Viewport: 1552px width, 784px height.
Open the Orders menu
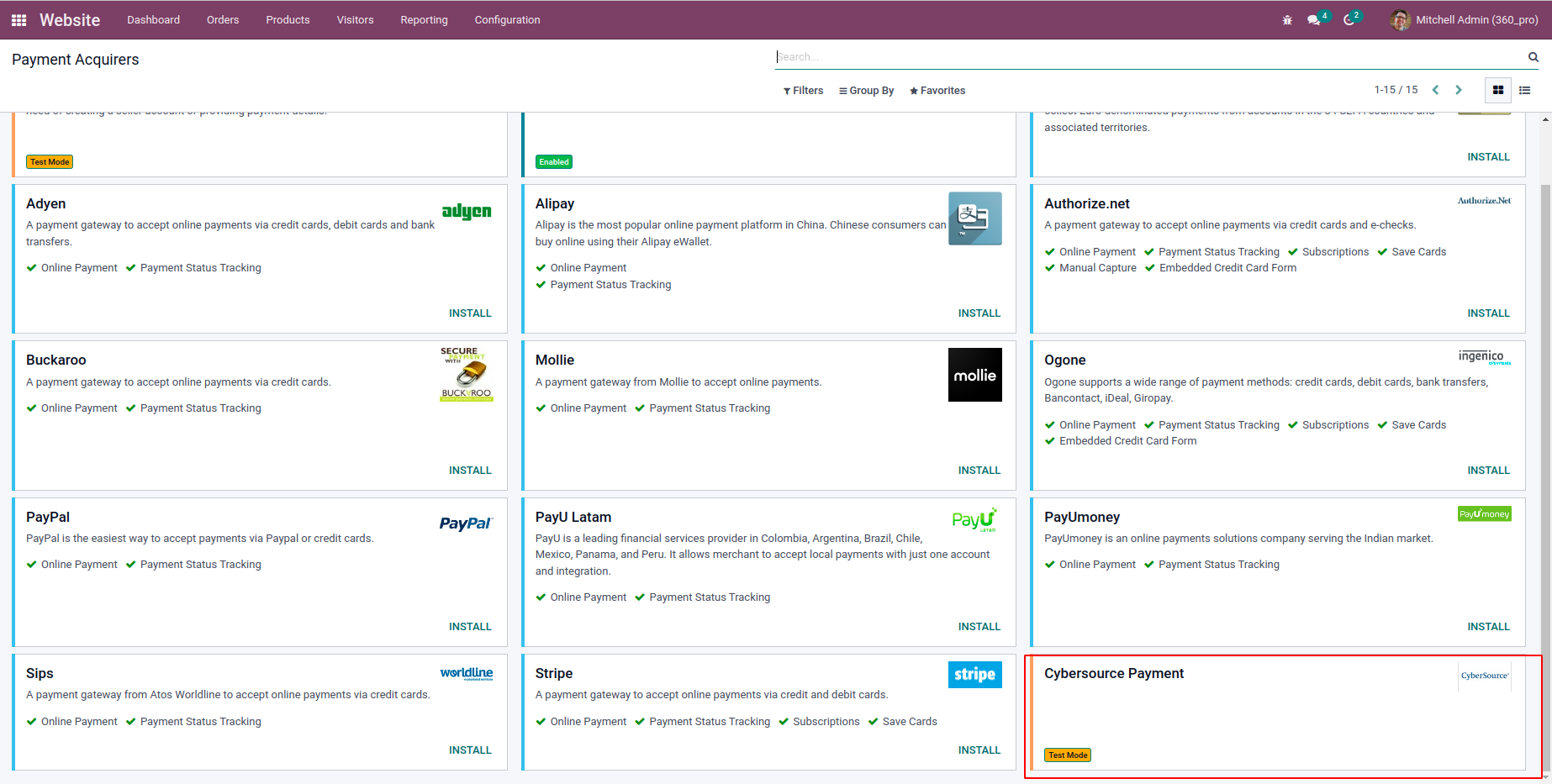tap(223, 20)
